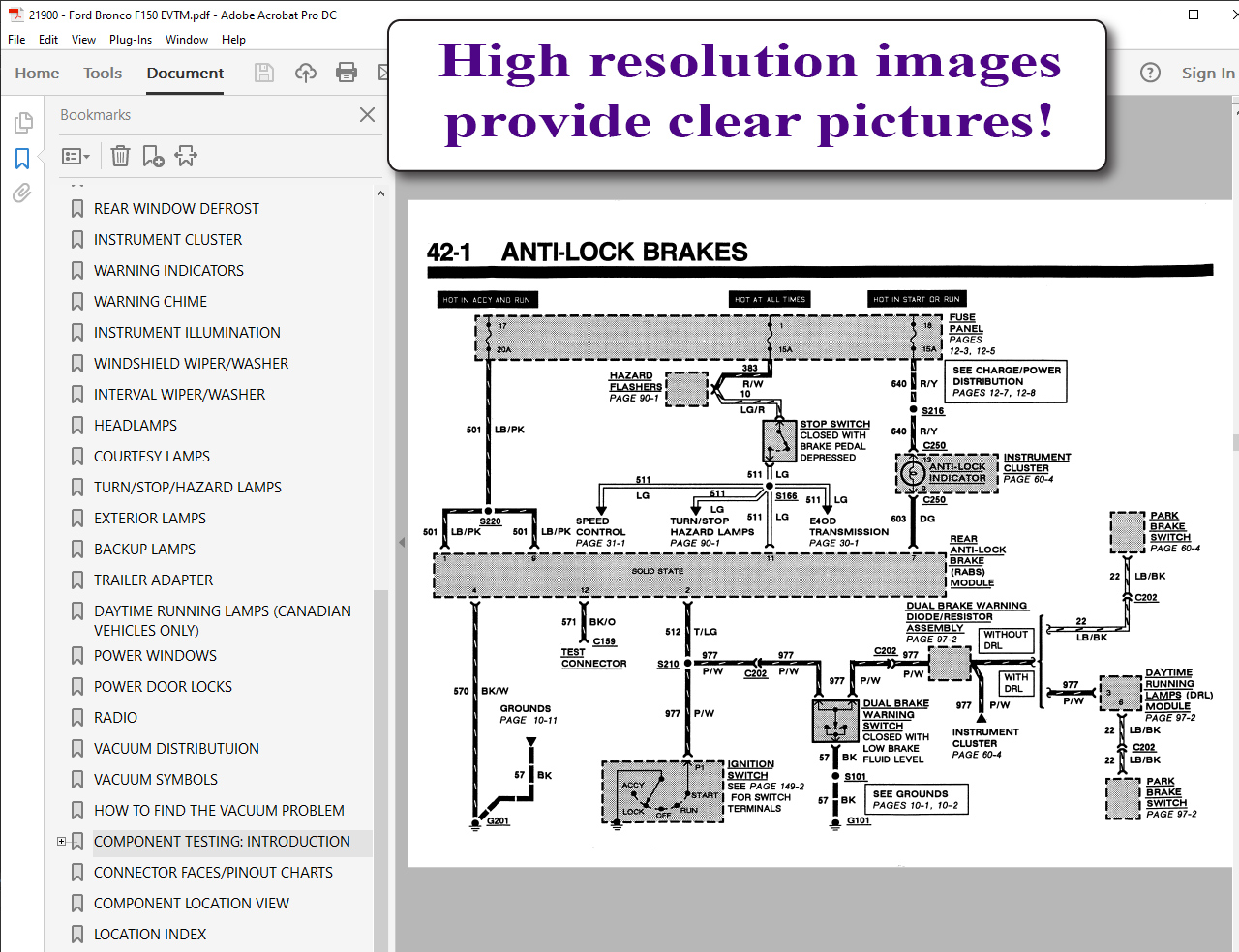Go to HEADLAMPS bookmark

(x=136, y=426)
